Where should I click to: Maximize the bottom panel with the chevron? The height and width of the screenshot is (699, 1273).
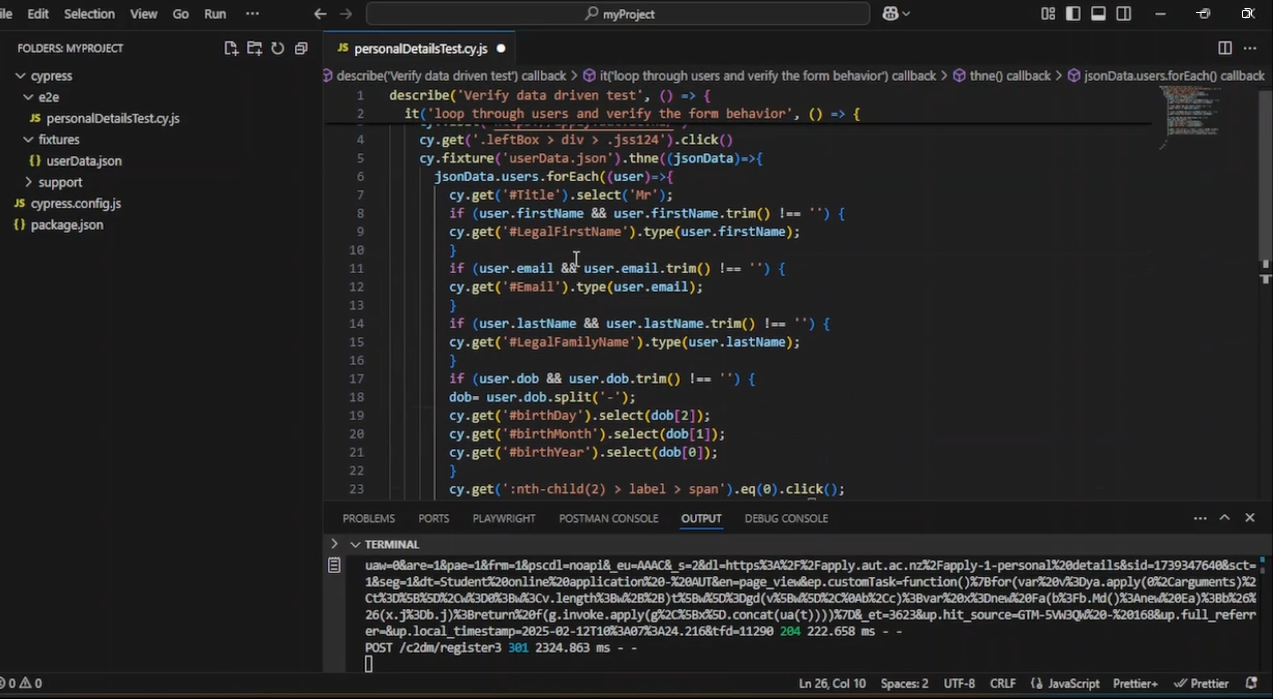(1224, 518)
